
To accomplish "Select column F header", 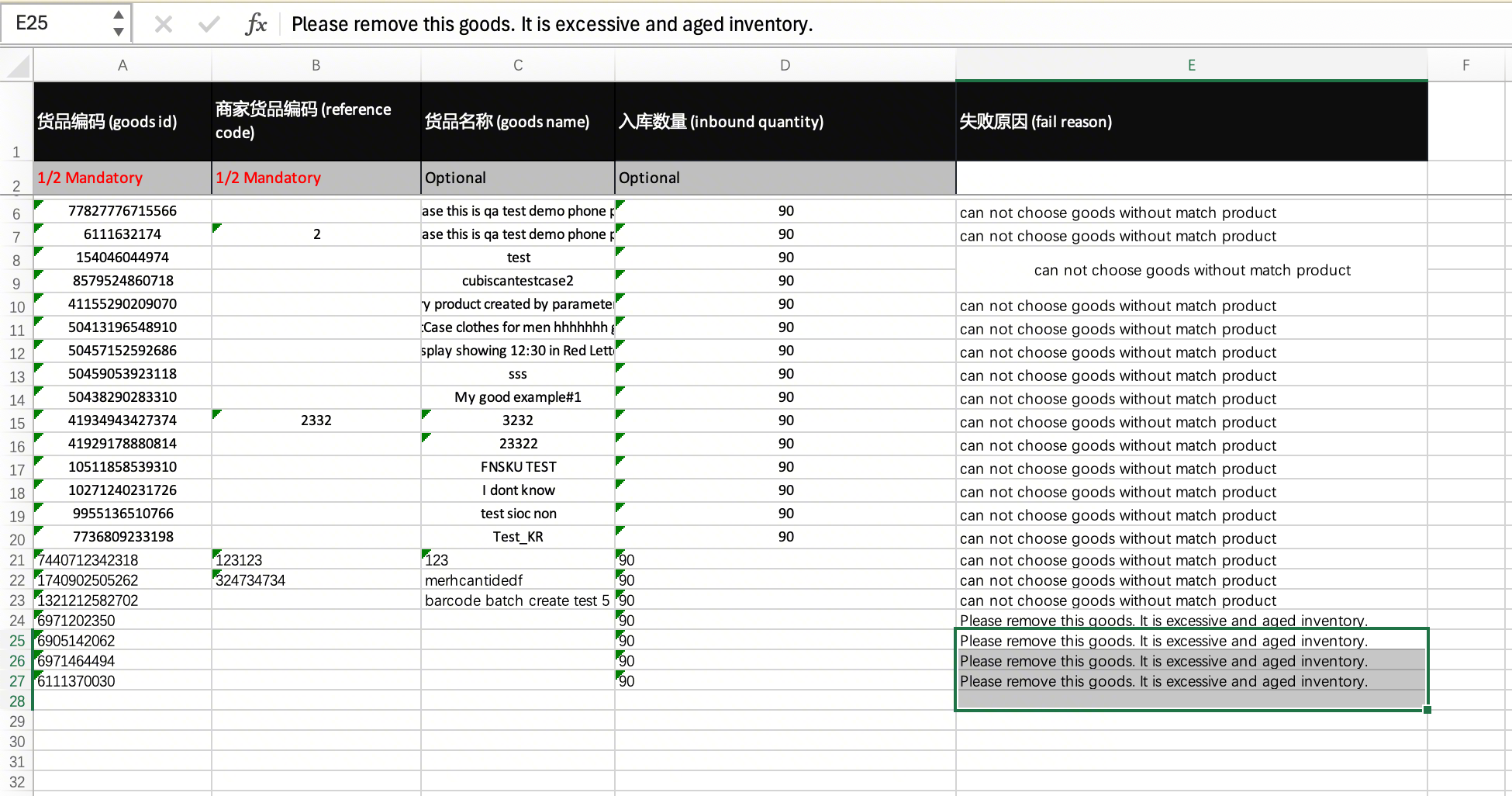I will click(1465, 66).
